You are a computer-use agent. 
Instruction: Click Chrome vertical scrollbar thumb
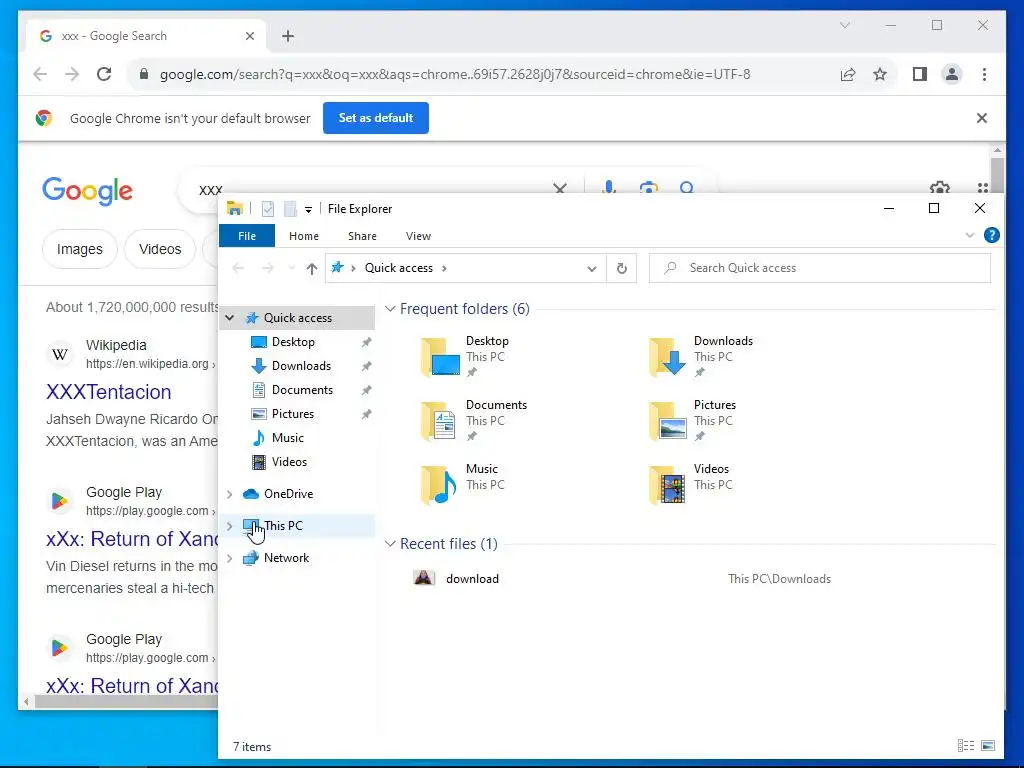pos(997,174)
